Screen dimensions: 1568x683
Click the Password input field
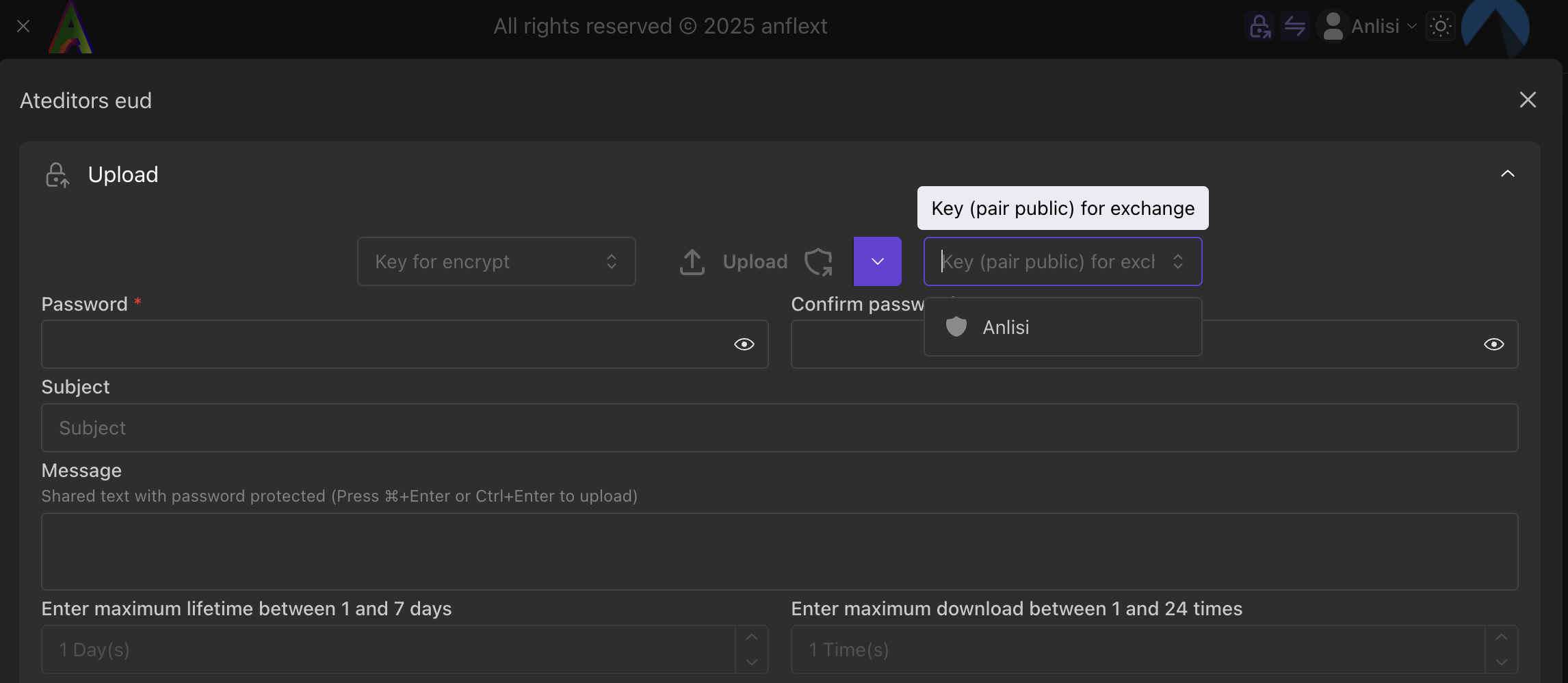click(383, 344)
